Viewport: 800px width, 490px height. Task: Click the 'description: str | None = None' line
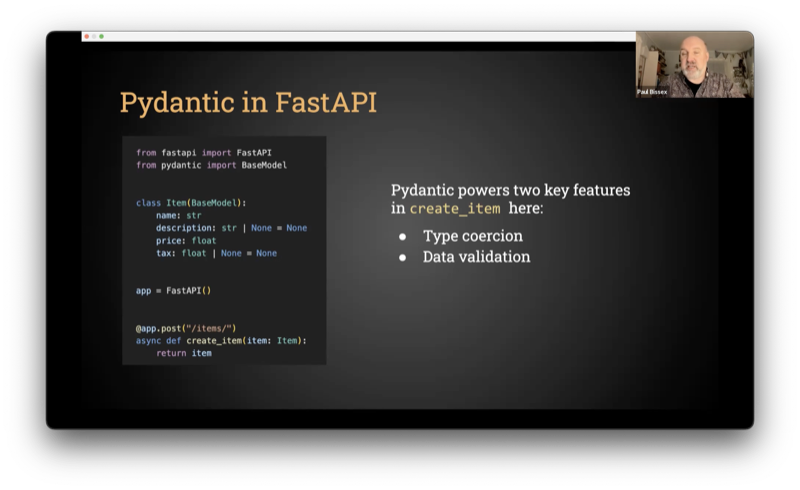(x=232, y=228)
